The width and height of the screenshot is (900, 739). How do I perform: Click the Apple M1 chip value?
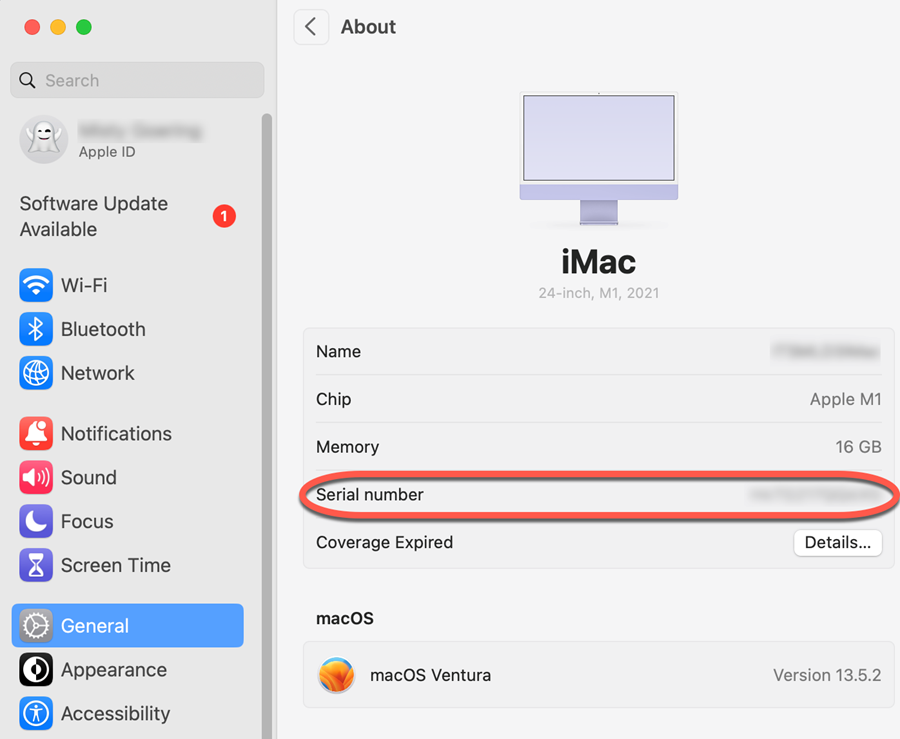[x=845, y=399]
